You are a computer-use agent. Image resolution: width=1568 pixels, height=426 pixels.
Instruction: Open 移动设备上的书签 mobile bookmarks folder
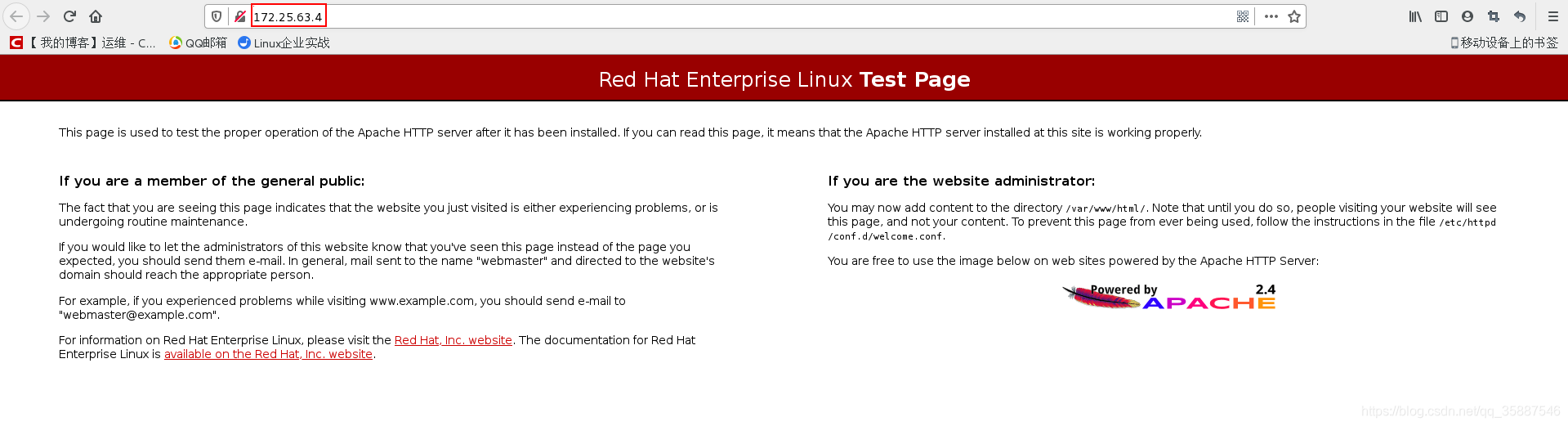coord(1504,43)
